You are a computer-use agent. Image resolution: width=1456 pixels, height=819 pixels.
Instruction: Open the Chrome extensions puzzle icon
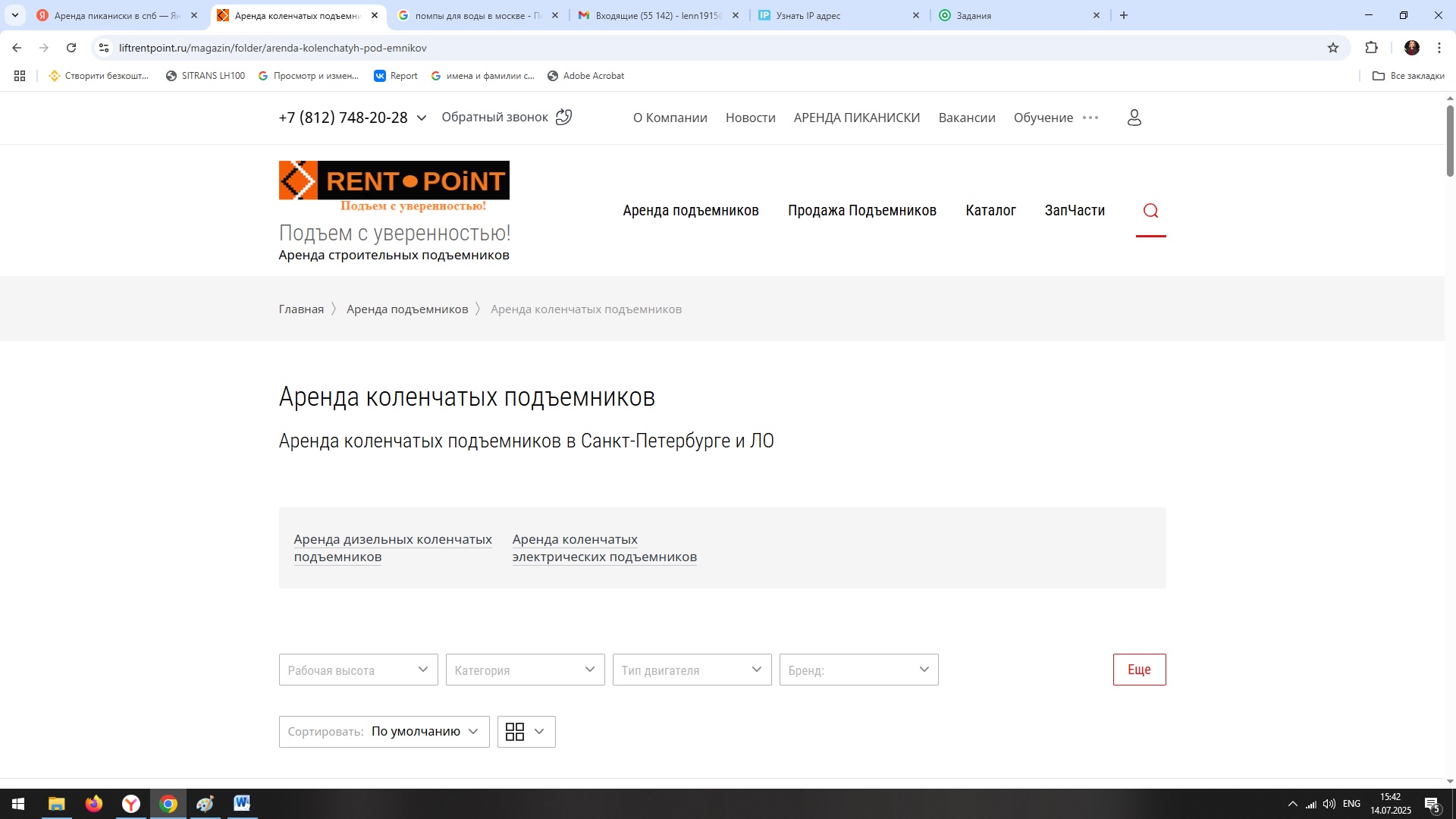click(1371, 48)
